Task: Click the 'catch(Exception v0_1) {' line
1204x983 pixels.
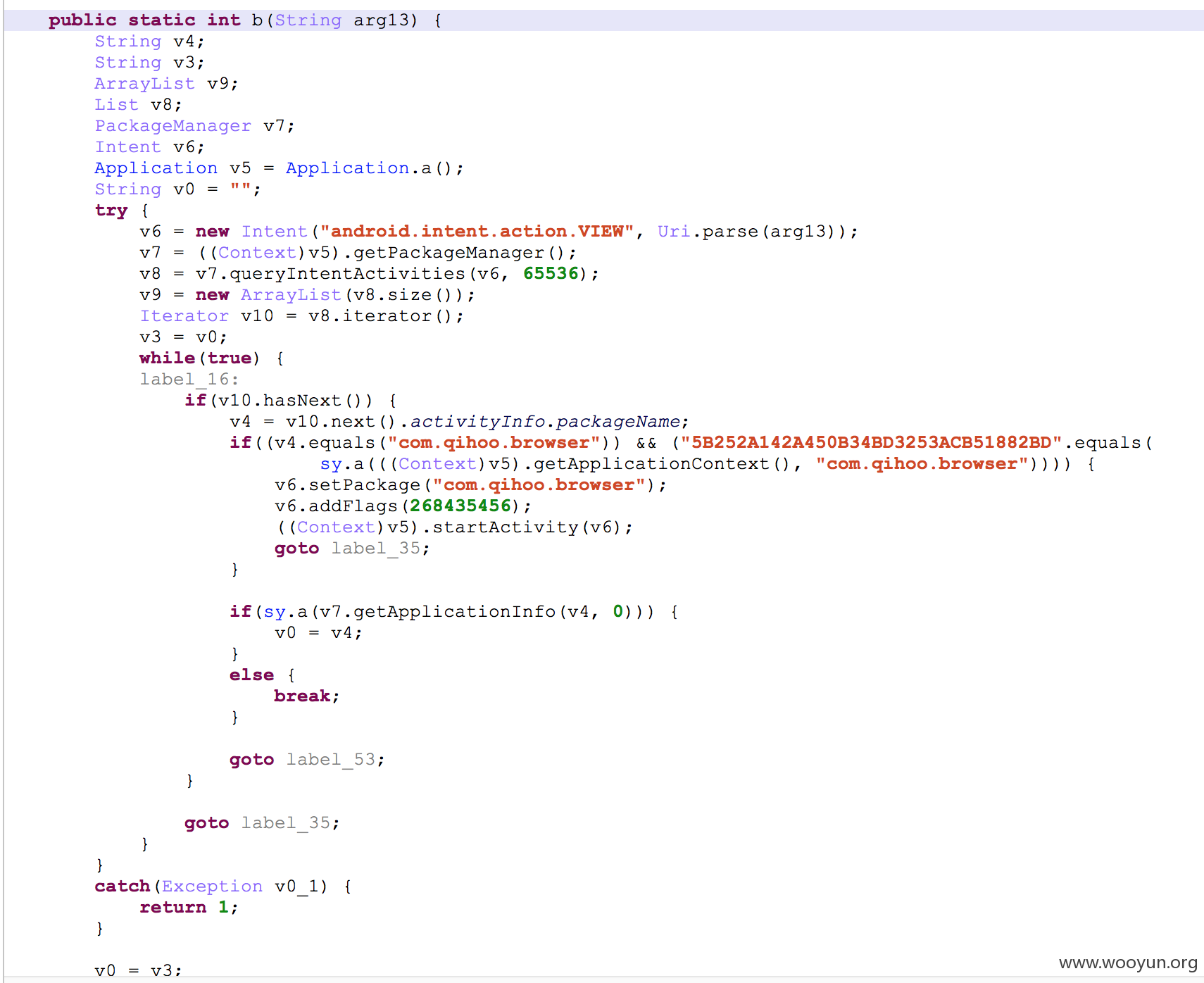Action: click(x=222, y=887)
